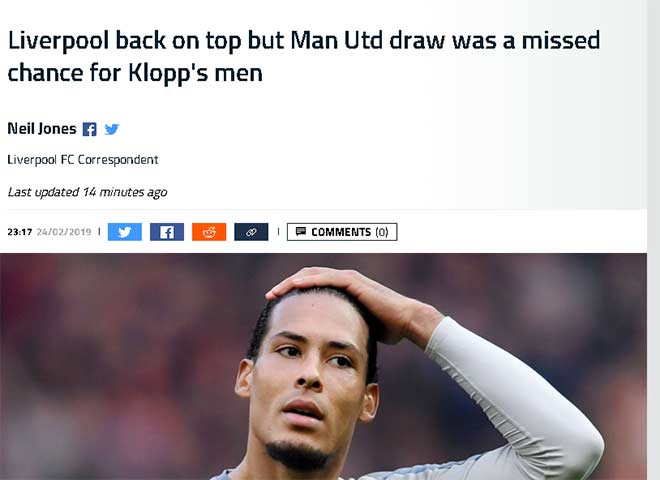Copy article link using chain icon
The image size is (660, 480).
tap(251, 232)
